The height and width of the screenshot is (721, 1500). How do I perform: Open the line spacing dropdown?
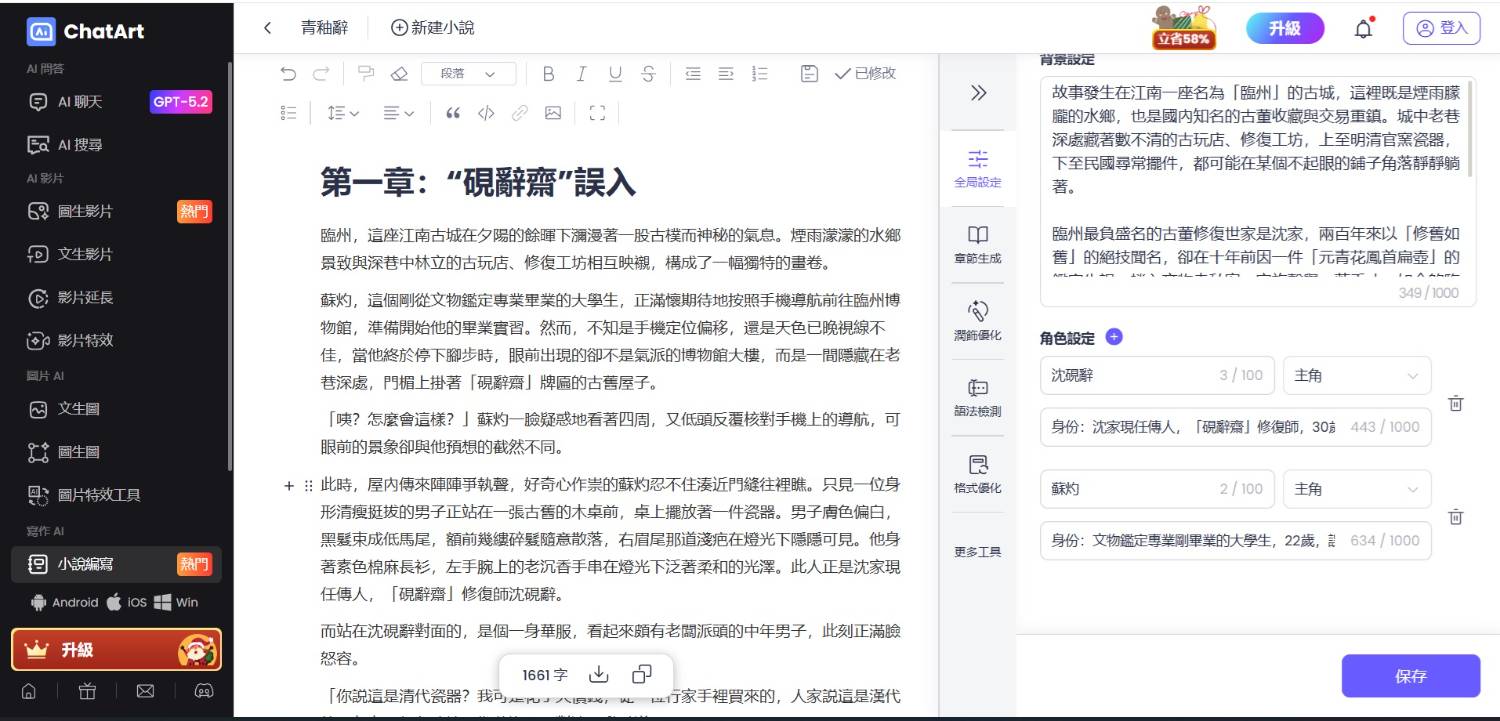point(343,113)
